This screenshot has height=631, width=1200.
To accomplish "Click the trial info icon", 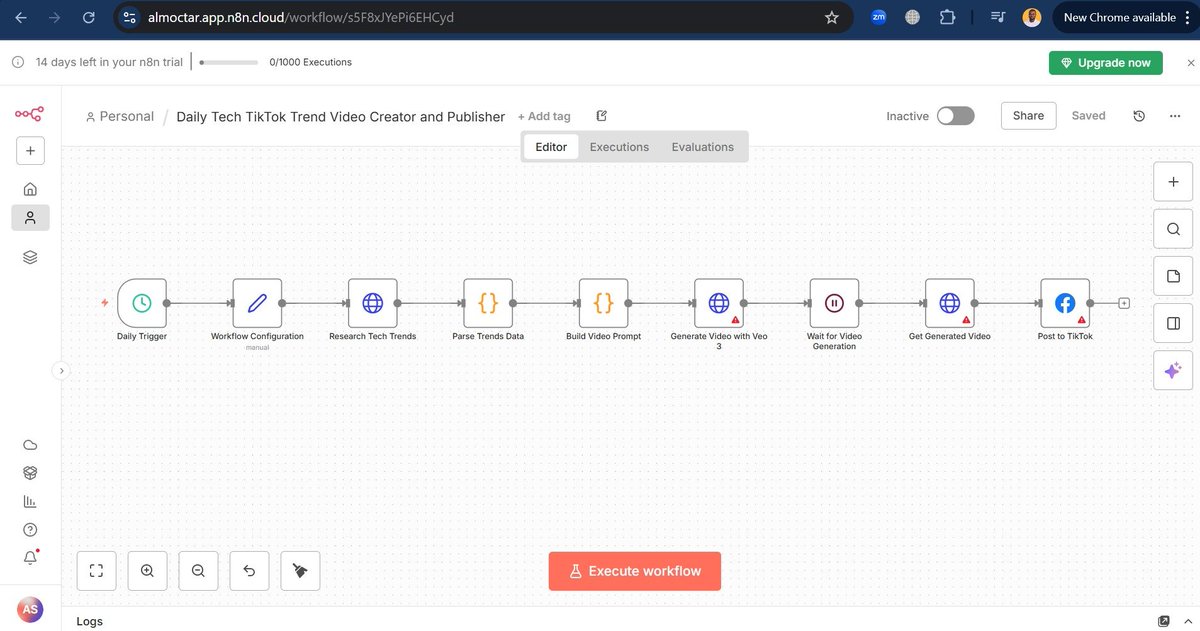I will (17, 62).
